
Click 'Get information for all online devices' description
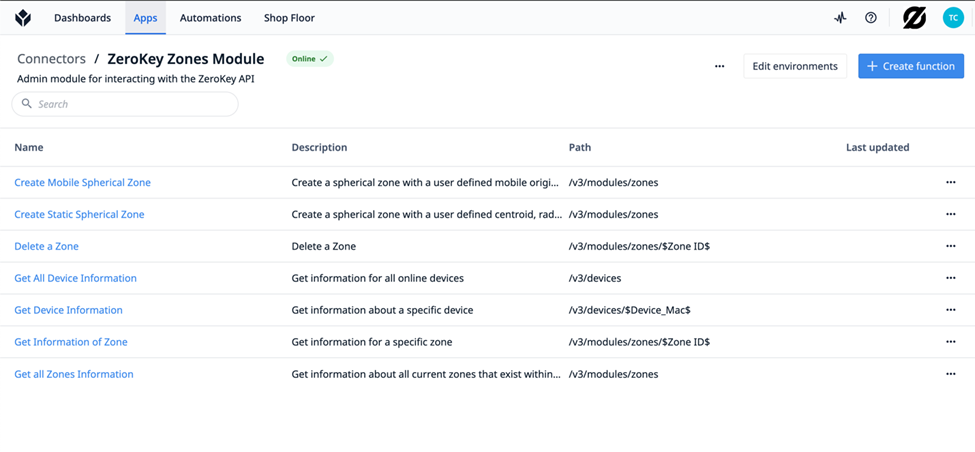coord(377,278)
